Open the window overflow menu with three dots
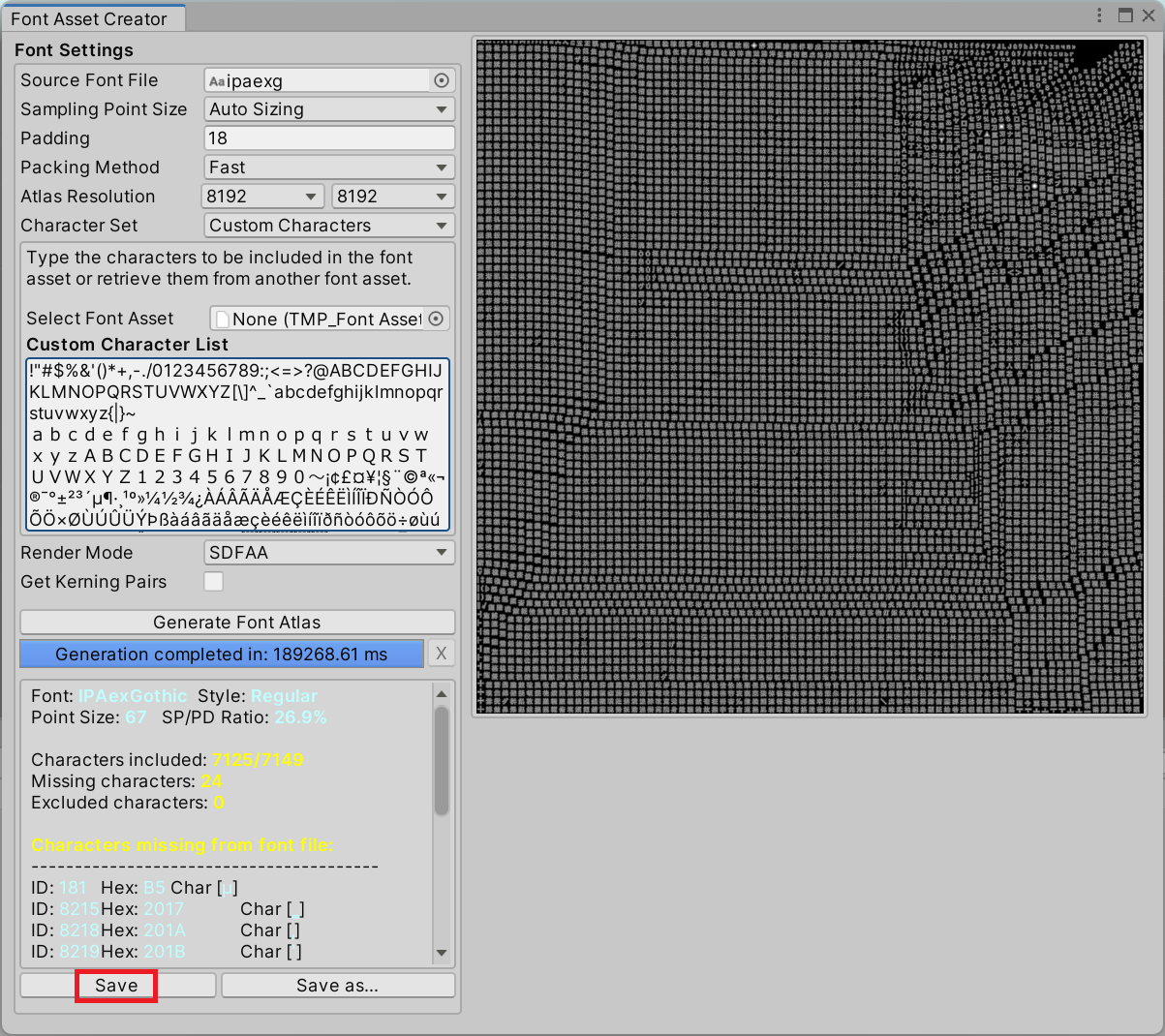This screenshot has height=1036, width=1165. (x=1099, y=15)
